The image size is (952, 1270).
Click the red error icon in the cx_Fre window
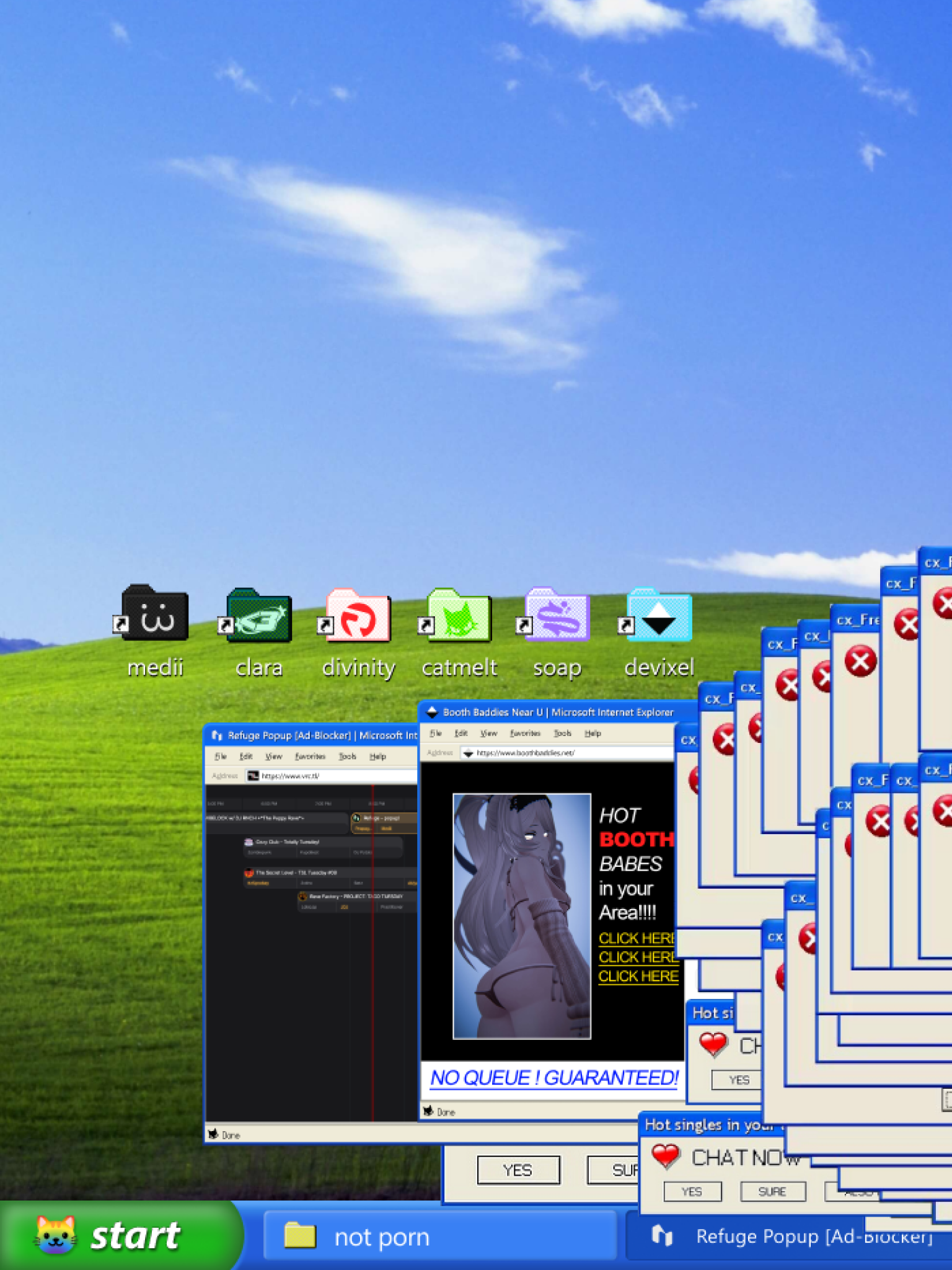click(x=861, y=660)
